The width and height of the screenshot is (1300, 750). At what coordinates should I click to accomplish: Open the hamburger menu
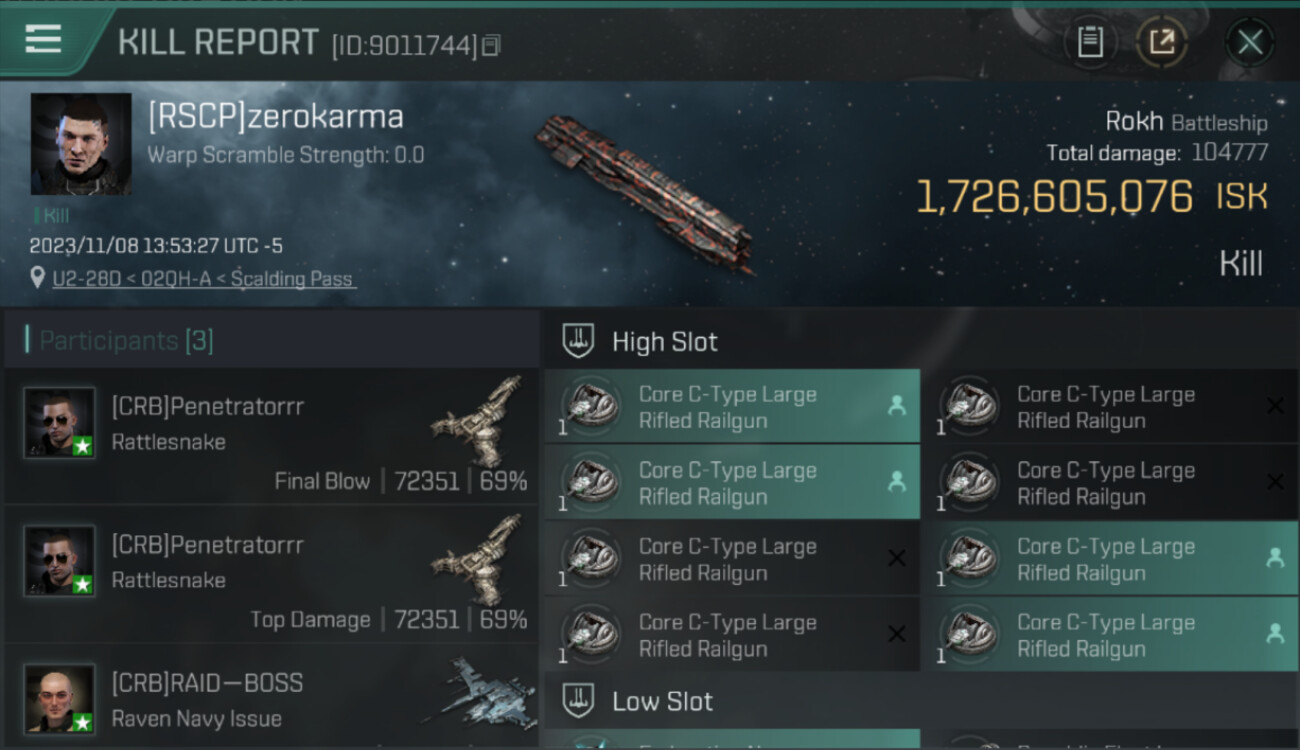pyautogui.click(x=43, y=40)
